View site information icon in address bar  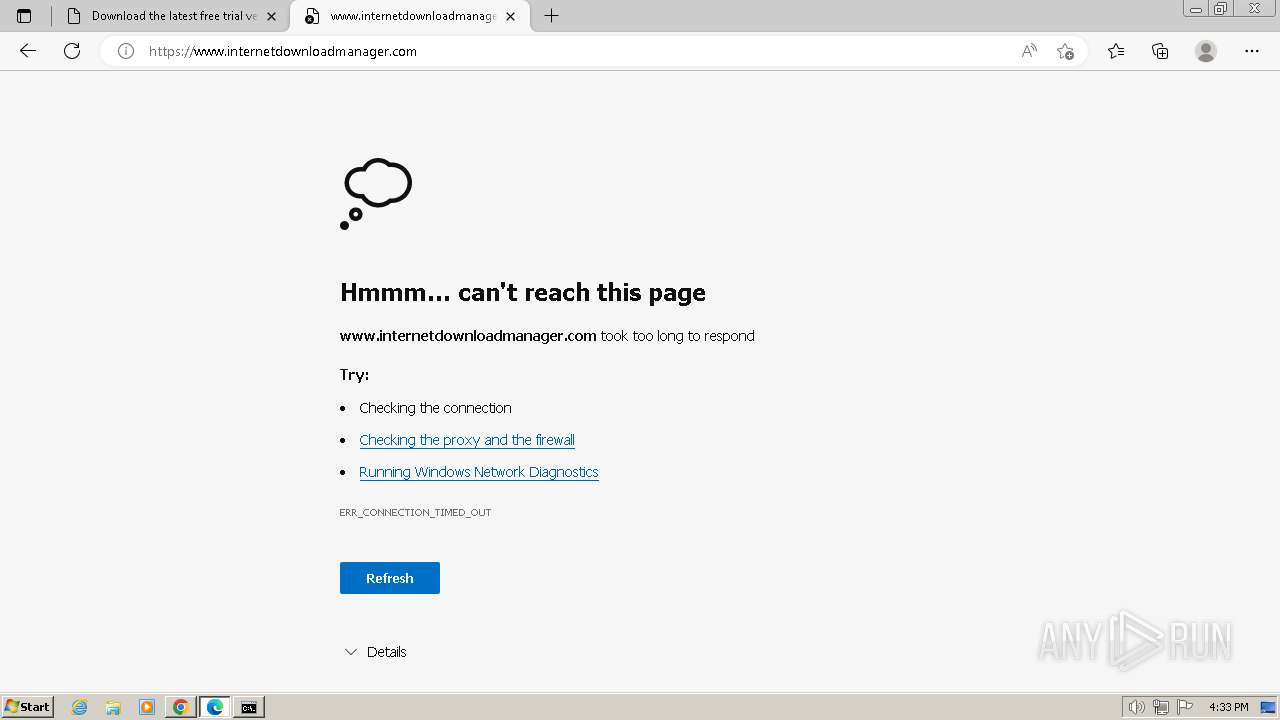click(x=126, y=51)
